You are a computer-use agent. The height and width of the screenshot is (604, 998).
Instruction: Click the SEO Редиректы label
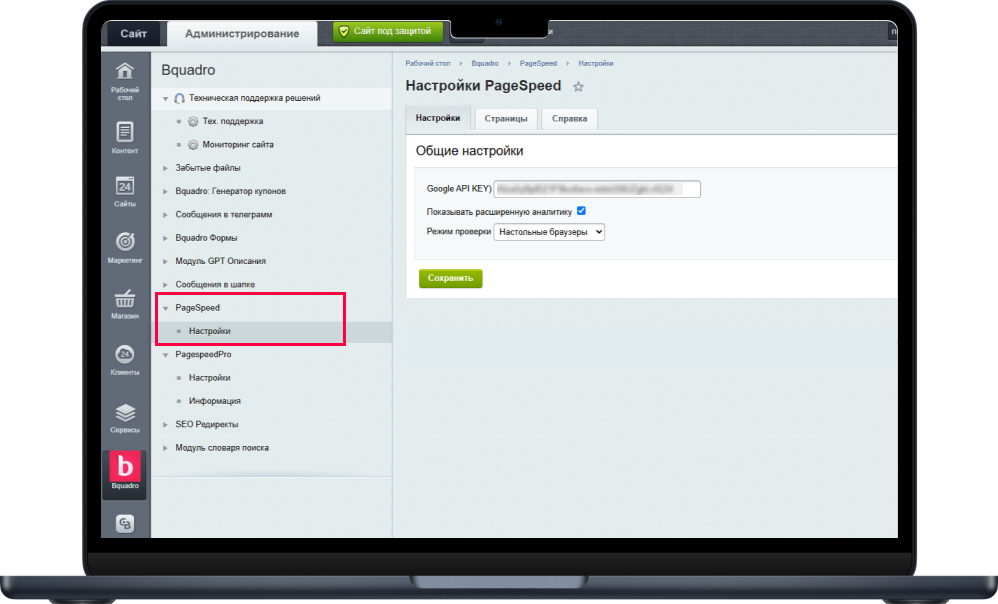coord(207,425)
